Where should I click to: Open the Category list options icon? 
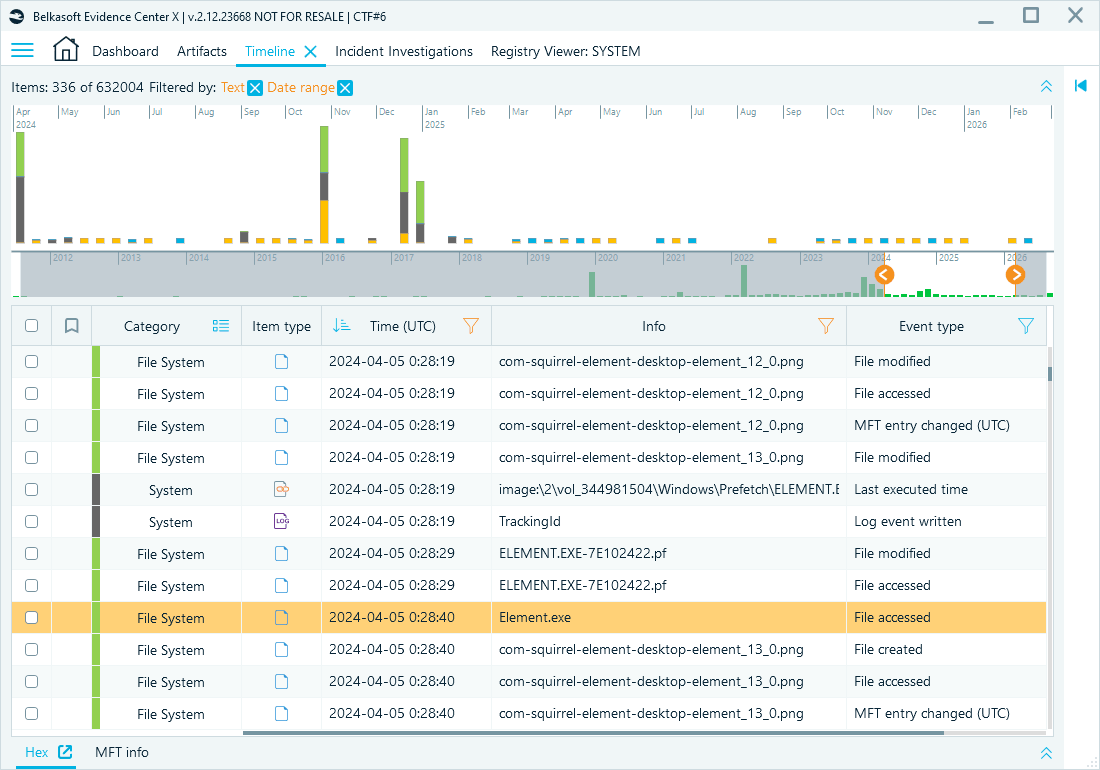coord(220,325)
